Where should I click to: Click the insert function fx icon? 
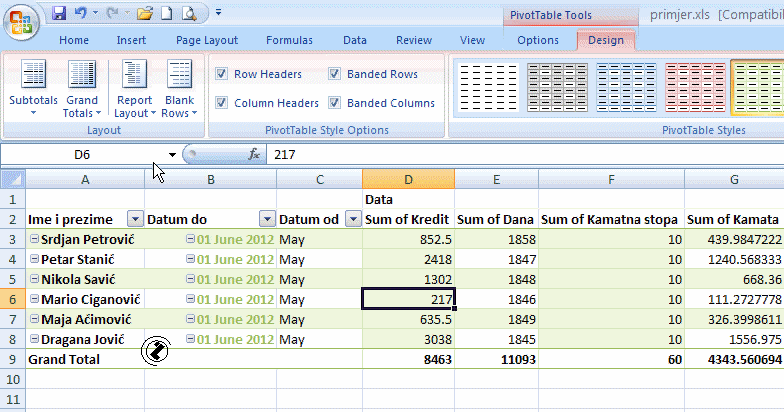click(x=254, y=155)
